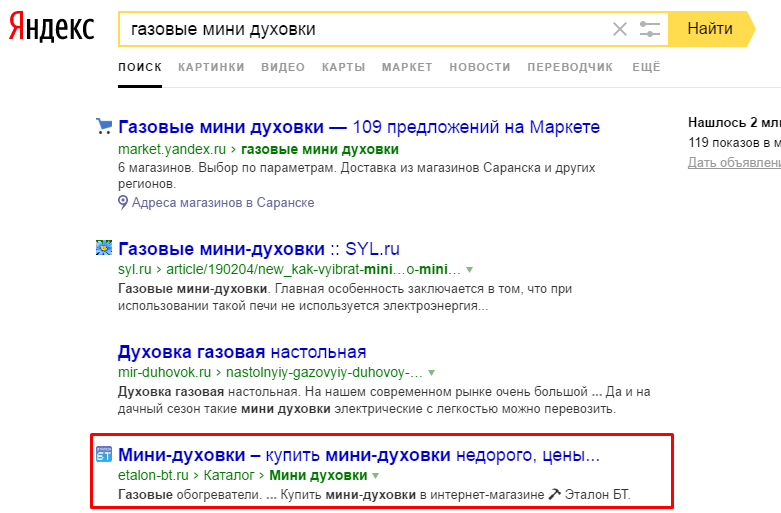The width and height of the screenshot is (781, 513).
Task: Click bold газовые мини духовки in Market URL
Action: (320, 149)
